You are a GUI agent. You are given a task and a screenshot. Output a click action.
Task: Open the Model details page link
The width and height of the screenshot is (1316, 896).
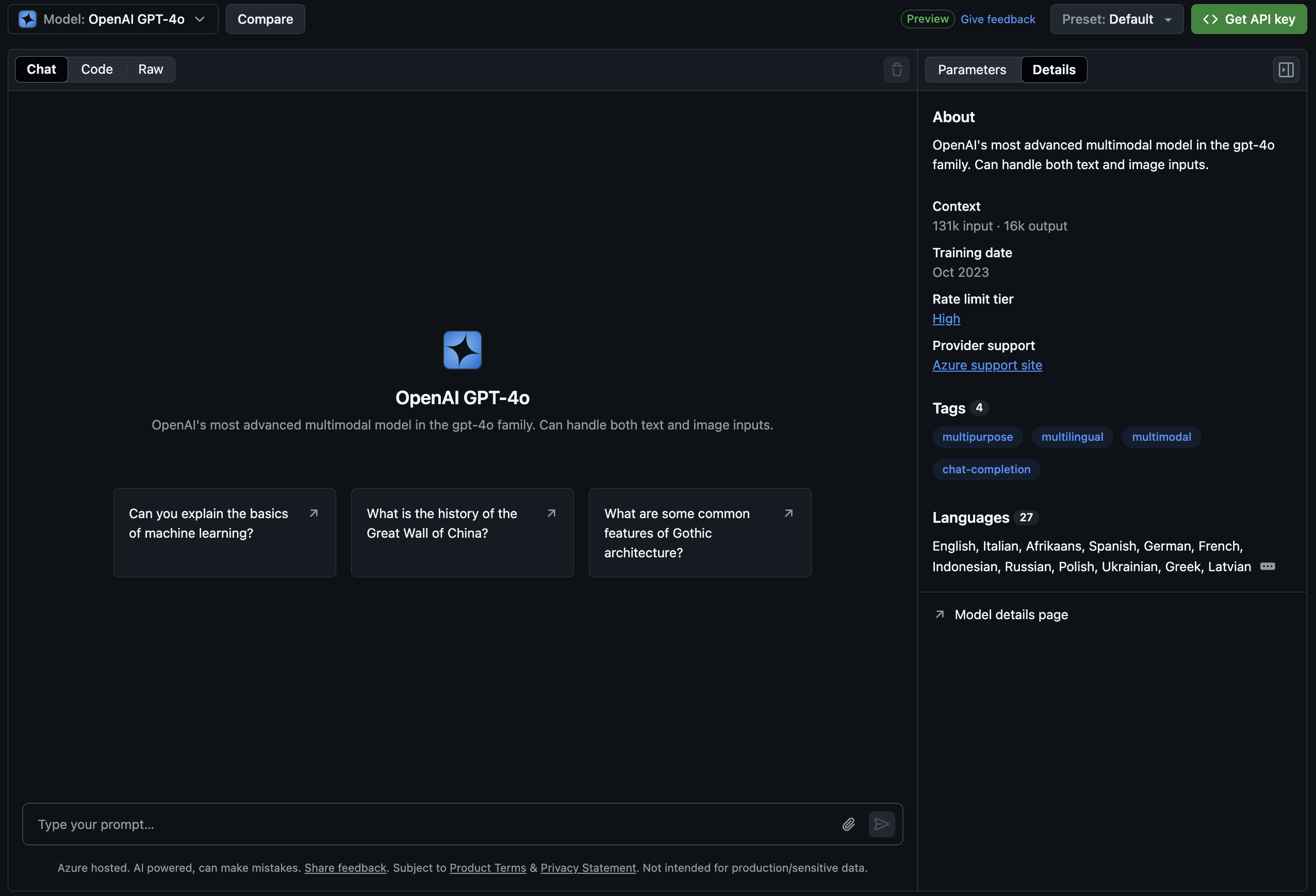pyautogui.click(x=1011, y=614)
